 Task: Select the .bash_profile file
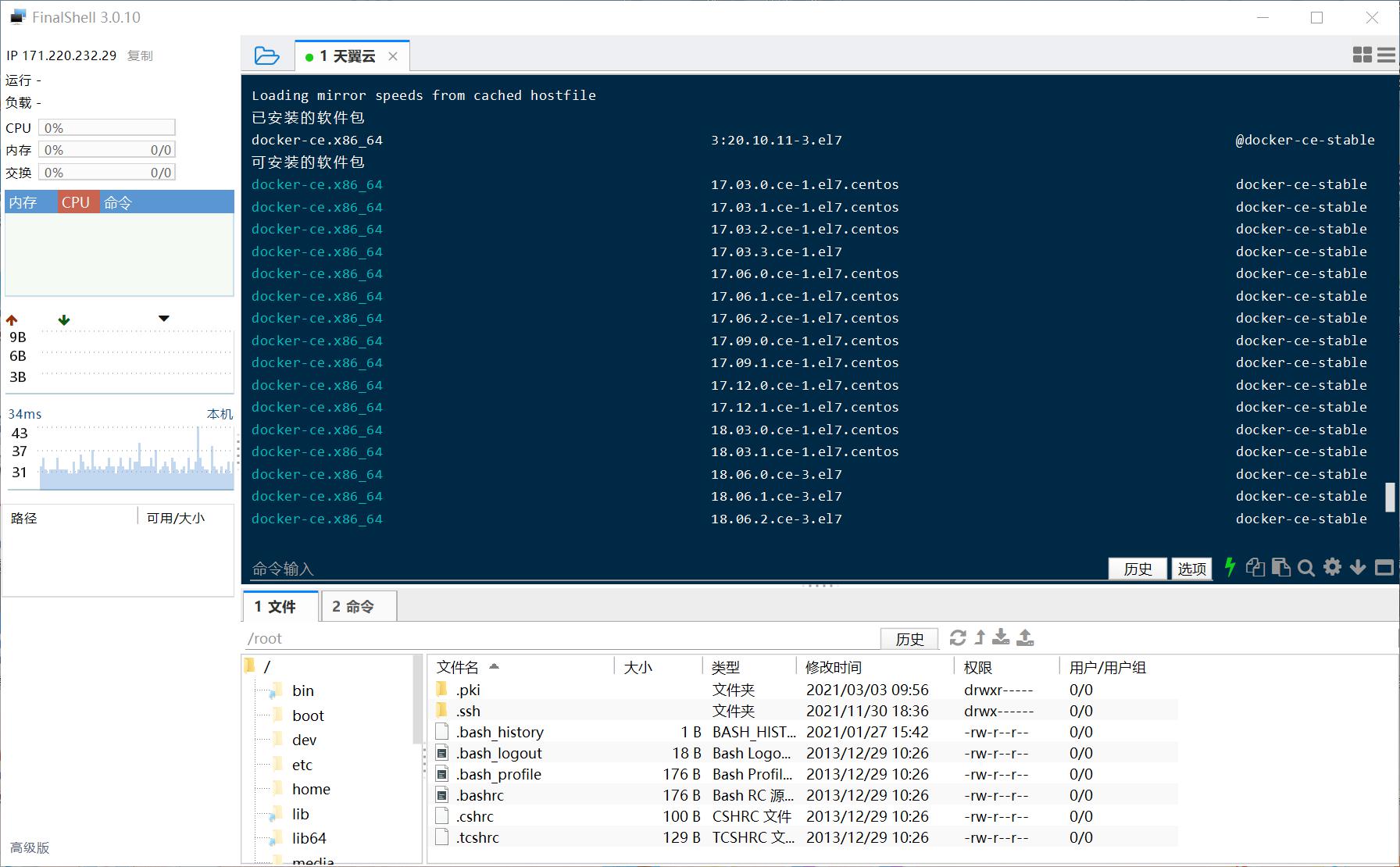pyautogui.click(x=804, y=774)
